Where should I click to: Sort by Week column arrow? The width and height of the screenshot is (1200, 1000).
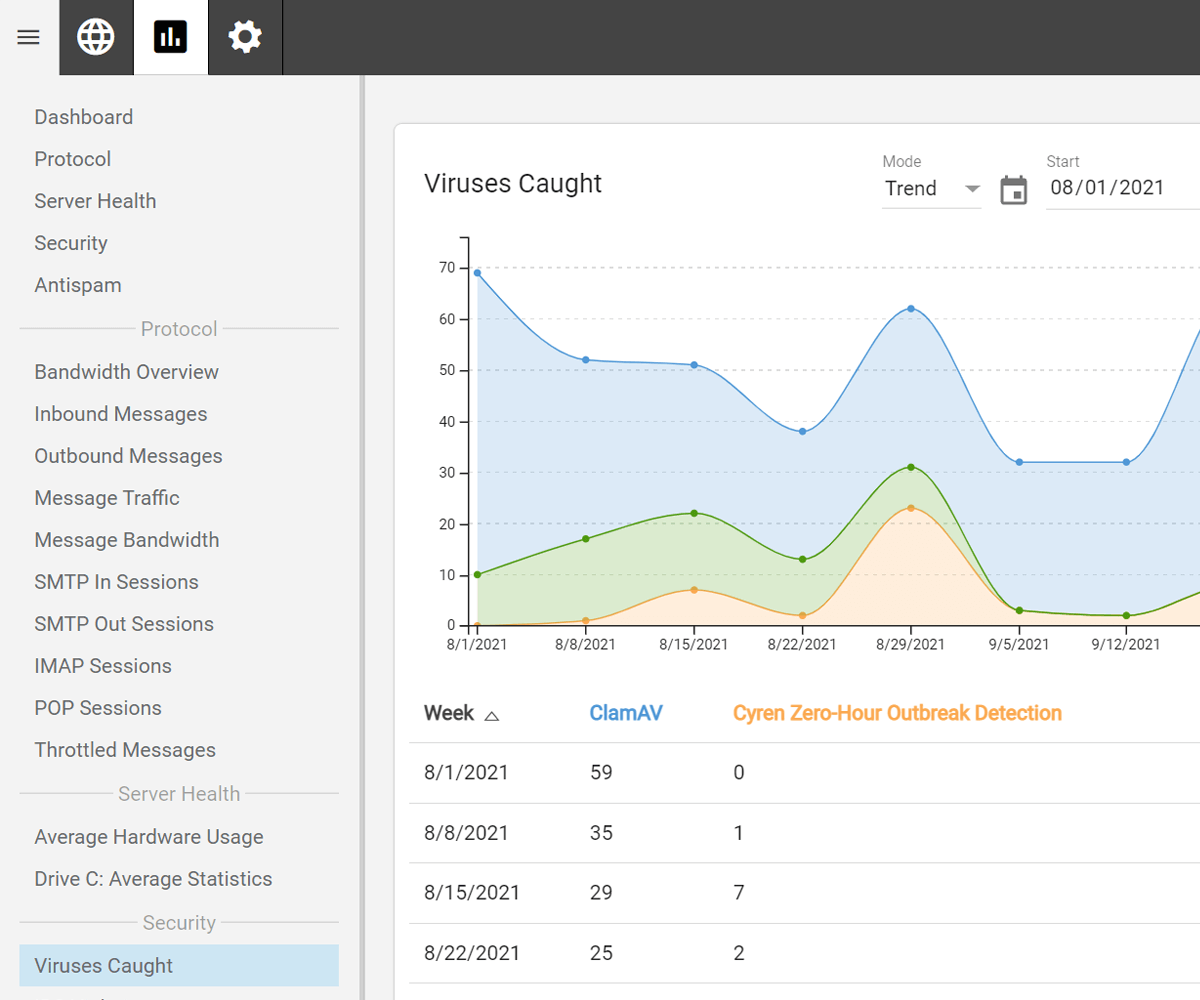tap(491, 715)
